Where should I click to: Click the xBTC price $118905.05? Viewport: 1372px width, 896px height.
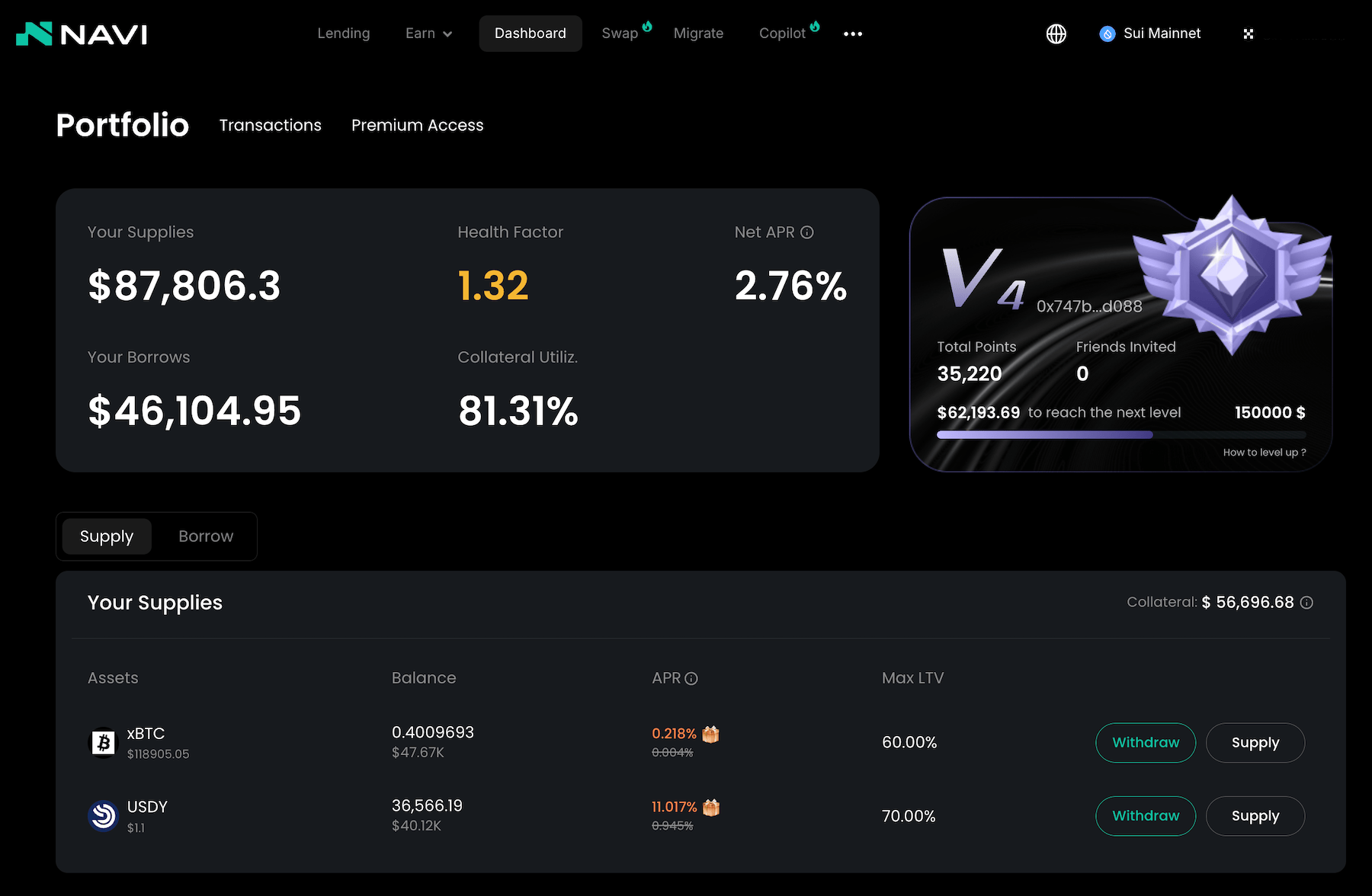pos(158,754)
